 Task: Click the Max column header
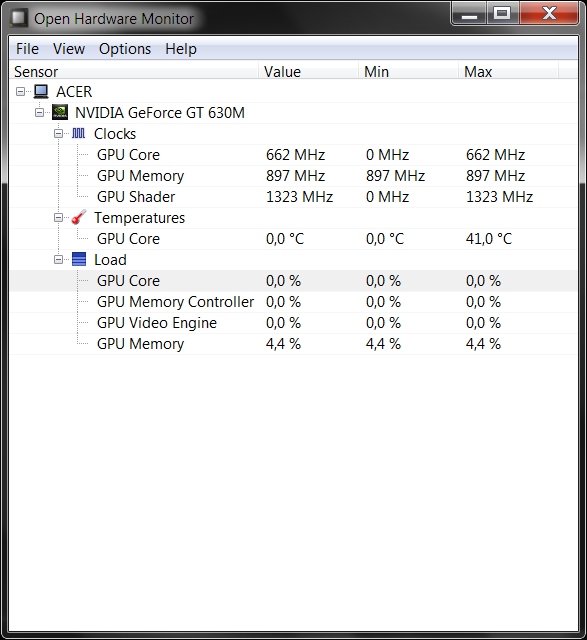[508, 71]
